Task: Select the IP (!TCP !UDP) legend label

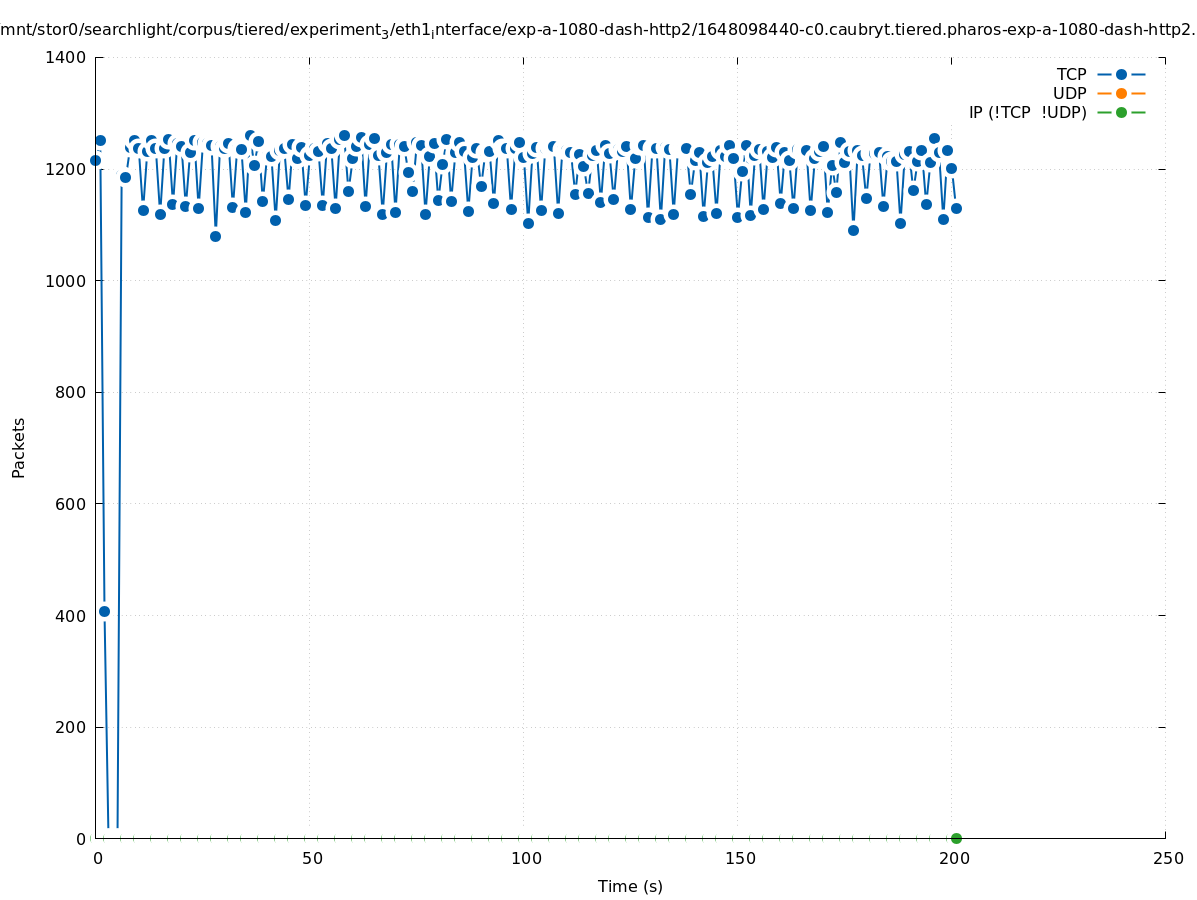Action: coord(1027,112)
